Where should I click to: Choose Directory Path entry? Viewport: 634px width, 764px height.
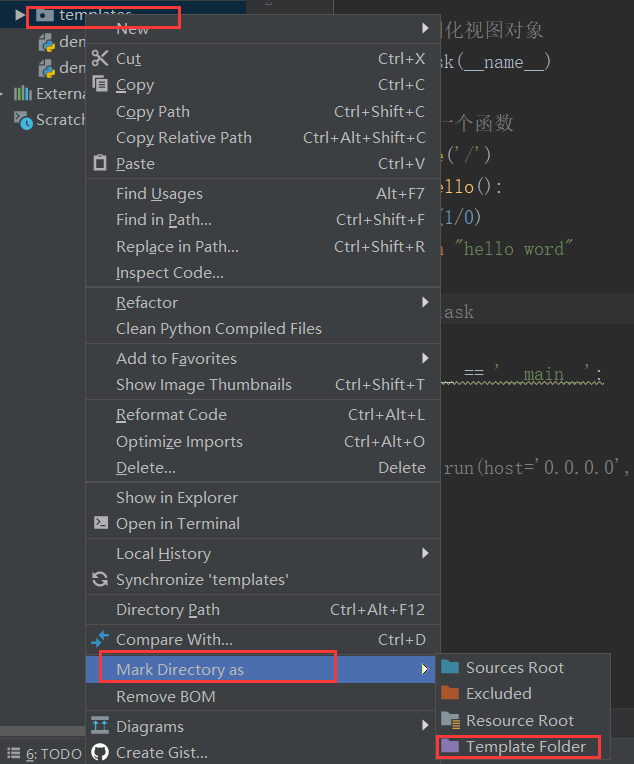[x=263, y=609]
